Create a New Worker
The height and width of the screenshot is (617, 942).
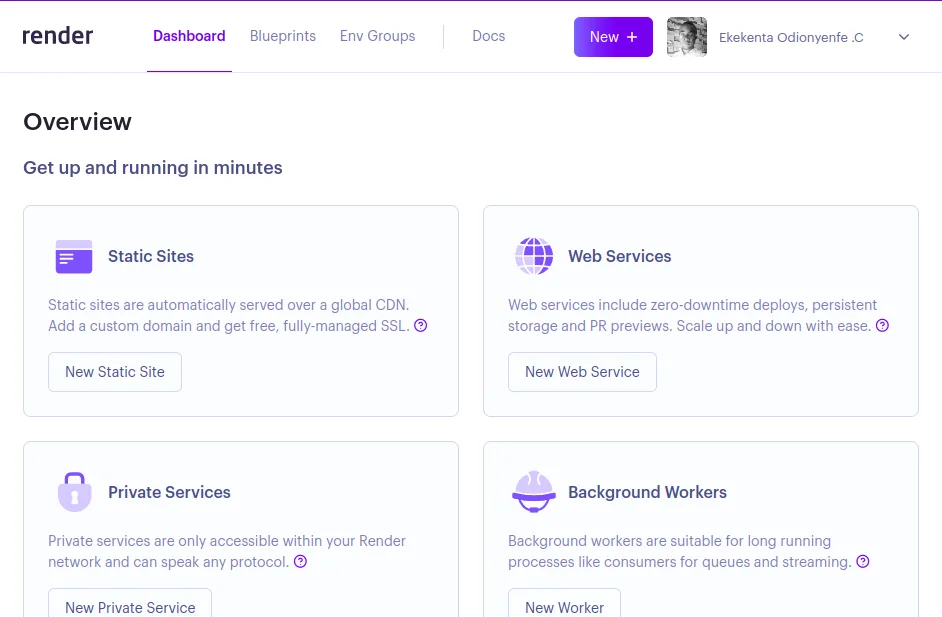tap(564, 603)
